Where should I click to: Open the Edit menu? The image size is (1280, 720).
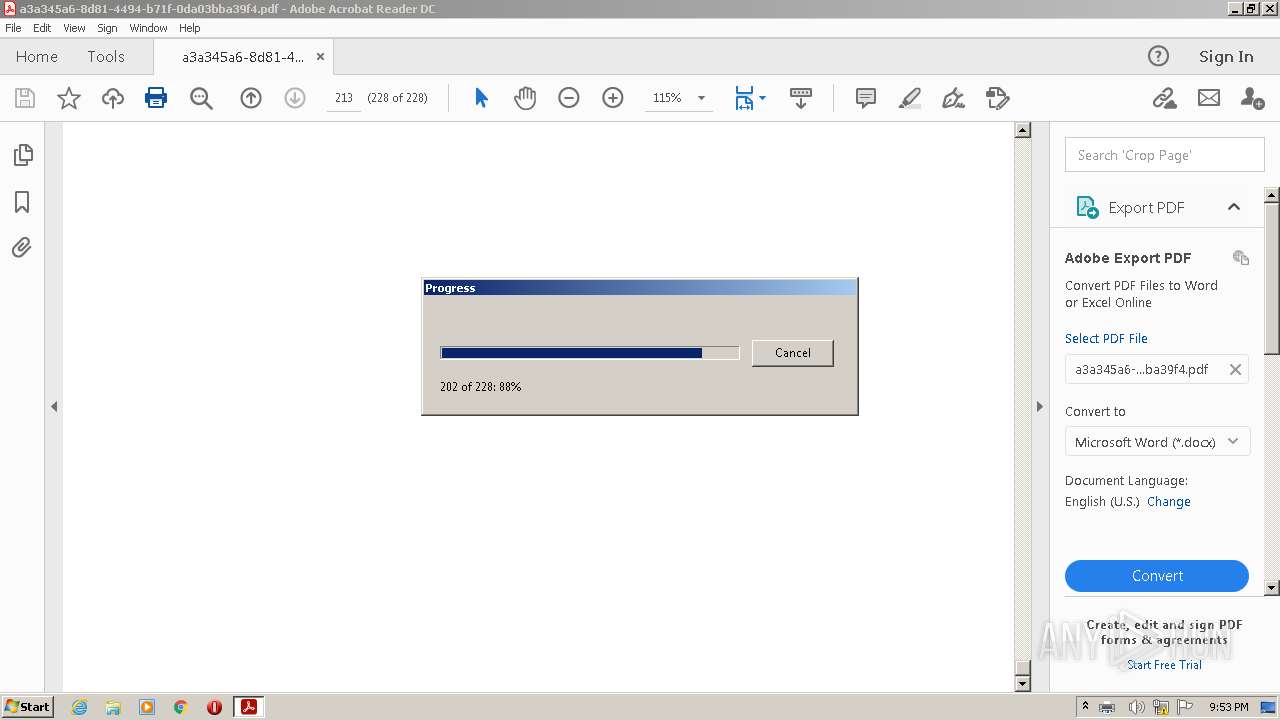coord(42,28)
